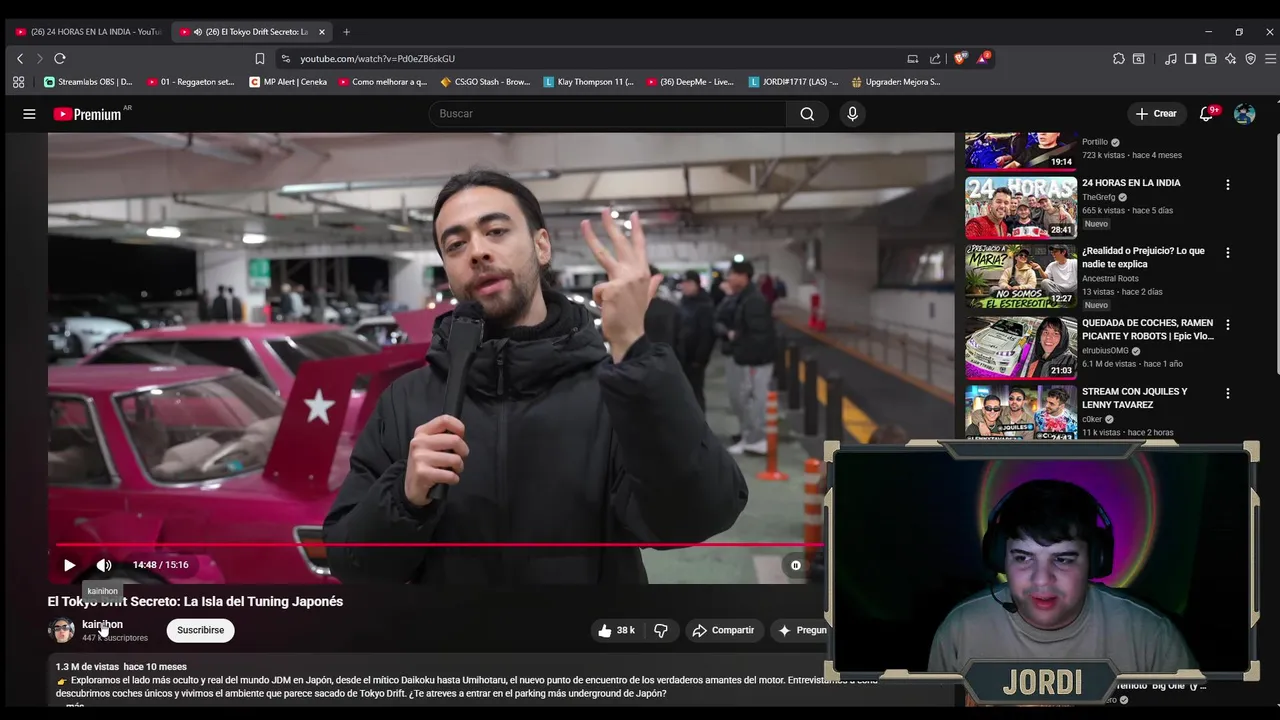Click the search magnifier button
The image size is (1280, 720).
[807, 114]
